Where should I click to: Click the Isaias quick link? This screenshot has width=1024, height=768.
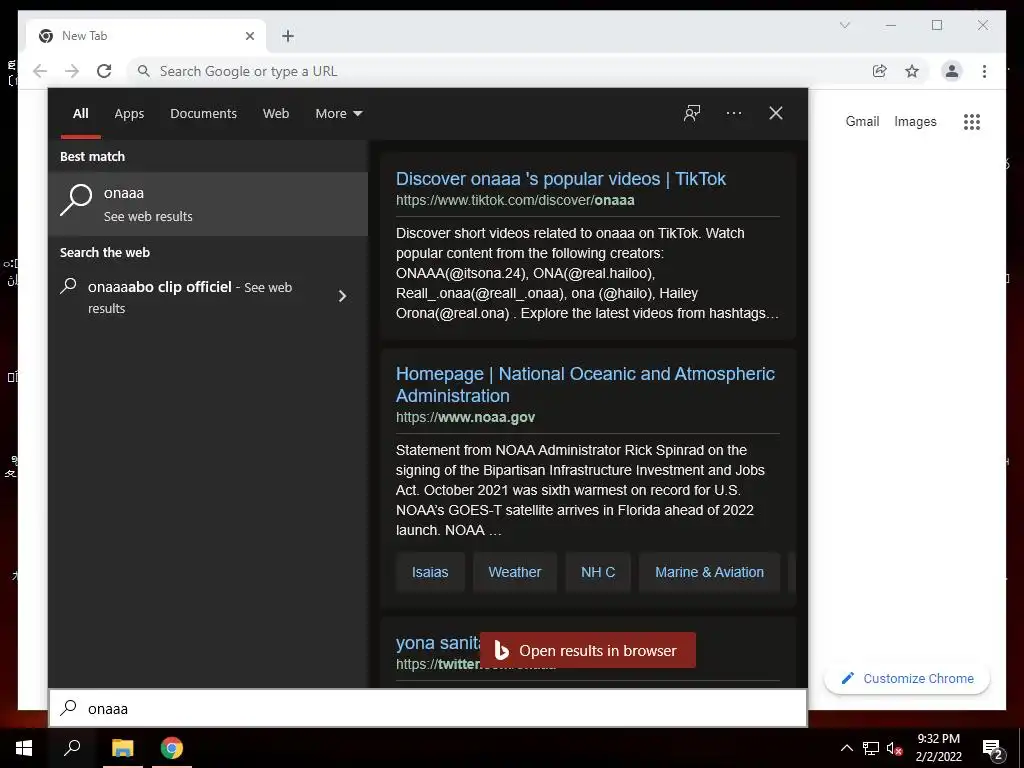point(430,572)
